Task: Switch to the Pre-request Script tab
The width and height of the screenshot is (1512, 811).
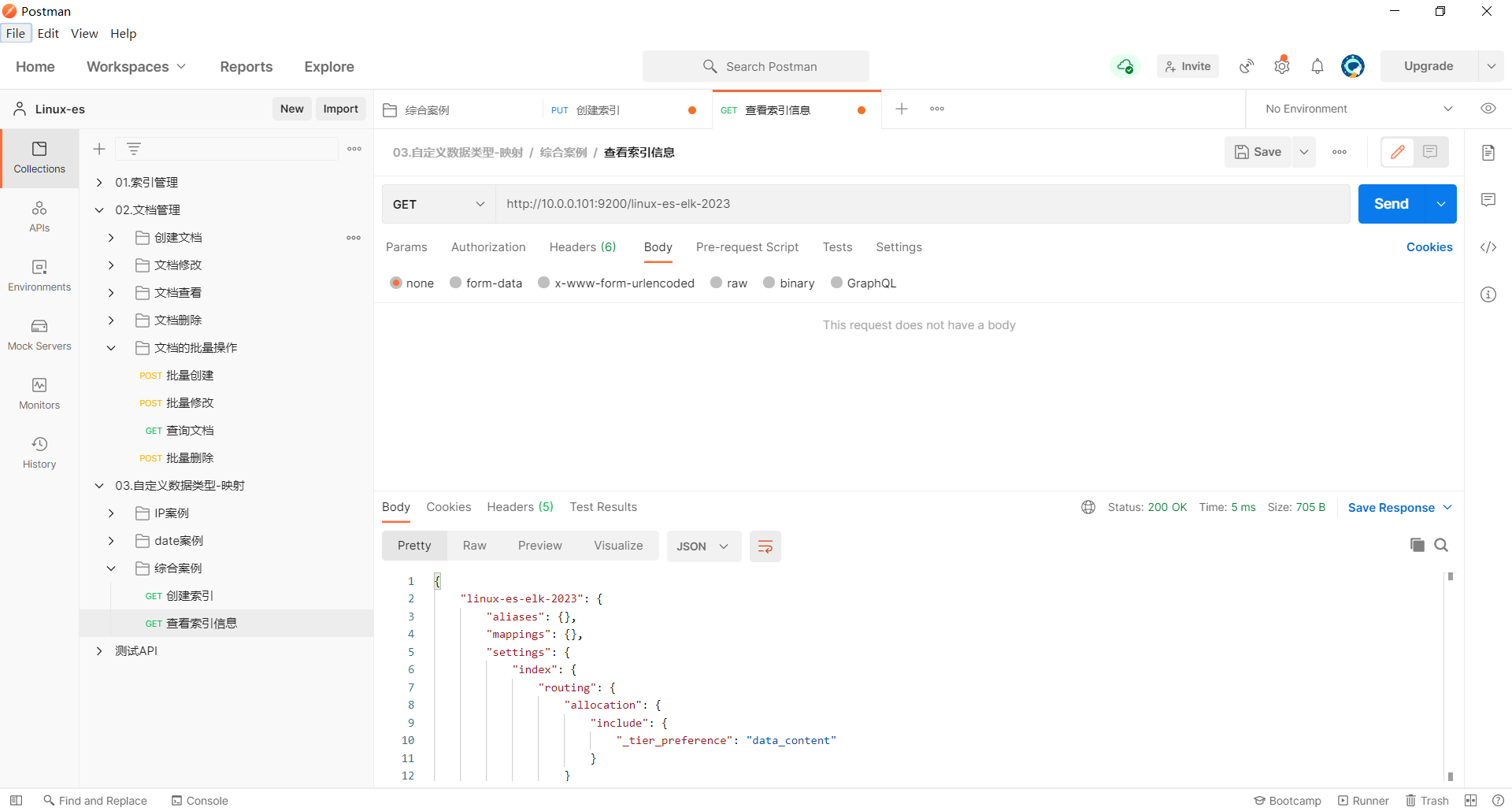Action: [x=747, y=247]
